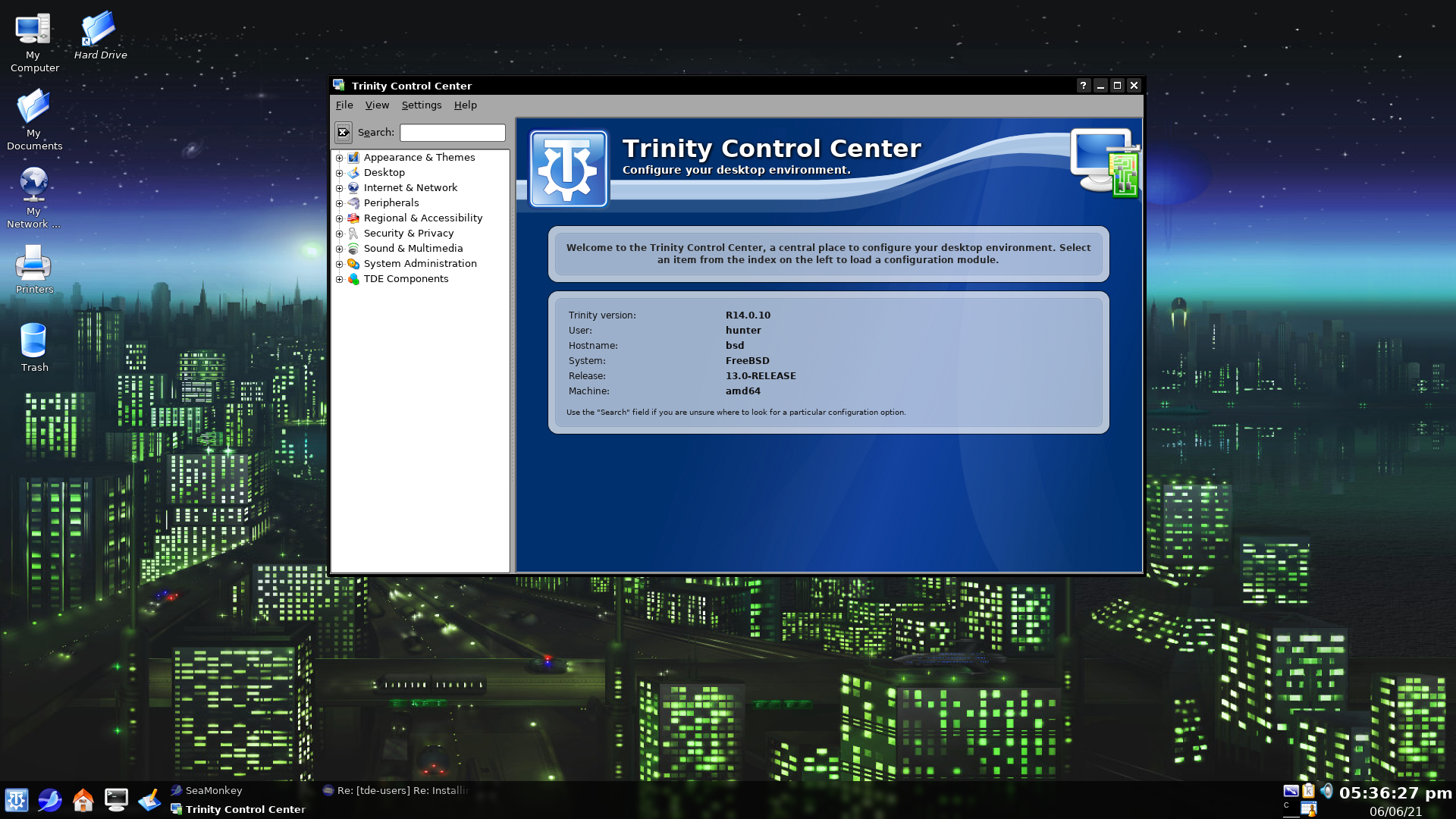Expand the Desktop tree node
1456x819 pixels.
point(340,173)
